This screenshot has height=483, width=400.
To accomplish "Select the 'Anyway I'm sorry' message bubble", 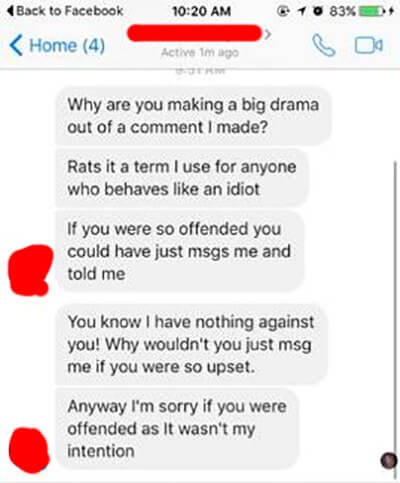I will coord(177,428).
